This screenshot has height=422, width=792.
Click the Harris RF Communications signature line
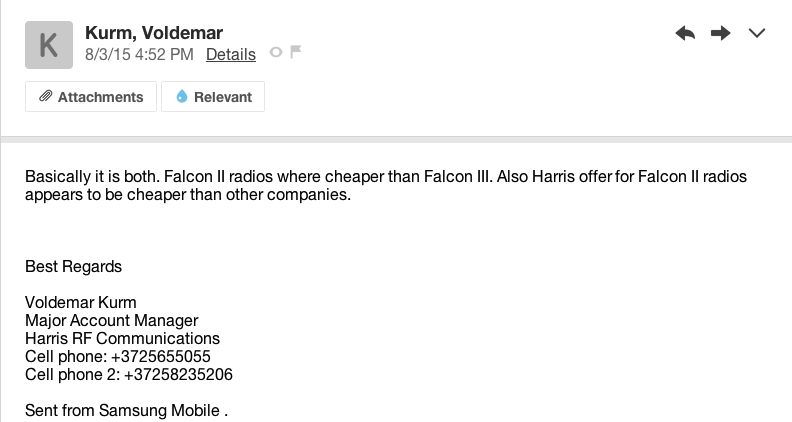(x=123, y=338)
